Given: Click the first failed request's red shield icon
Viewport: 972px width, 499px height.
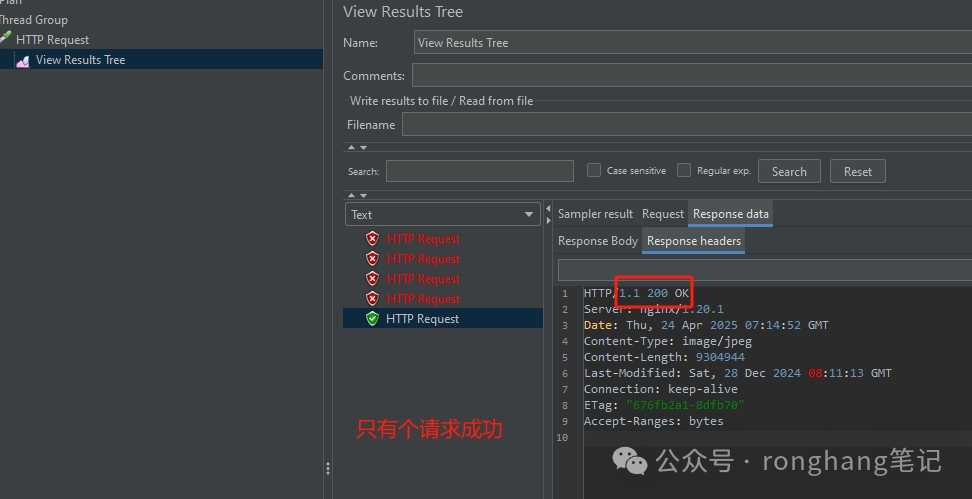Looking at the screenshot, I should point(372,239).
